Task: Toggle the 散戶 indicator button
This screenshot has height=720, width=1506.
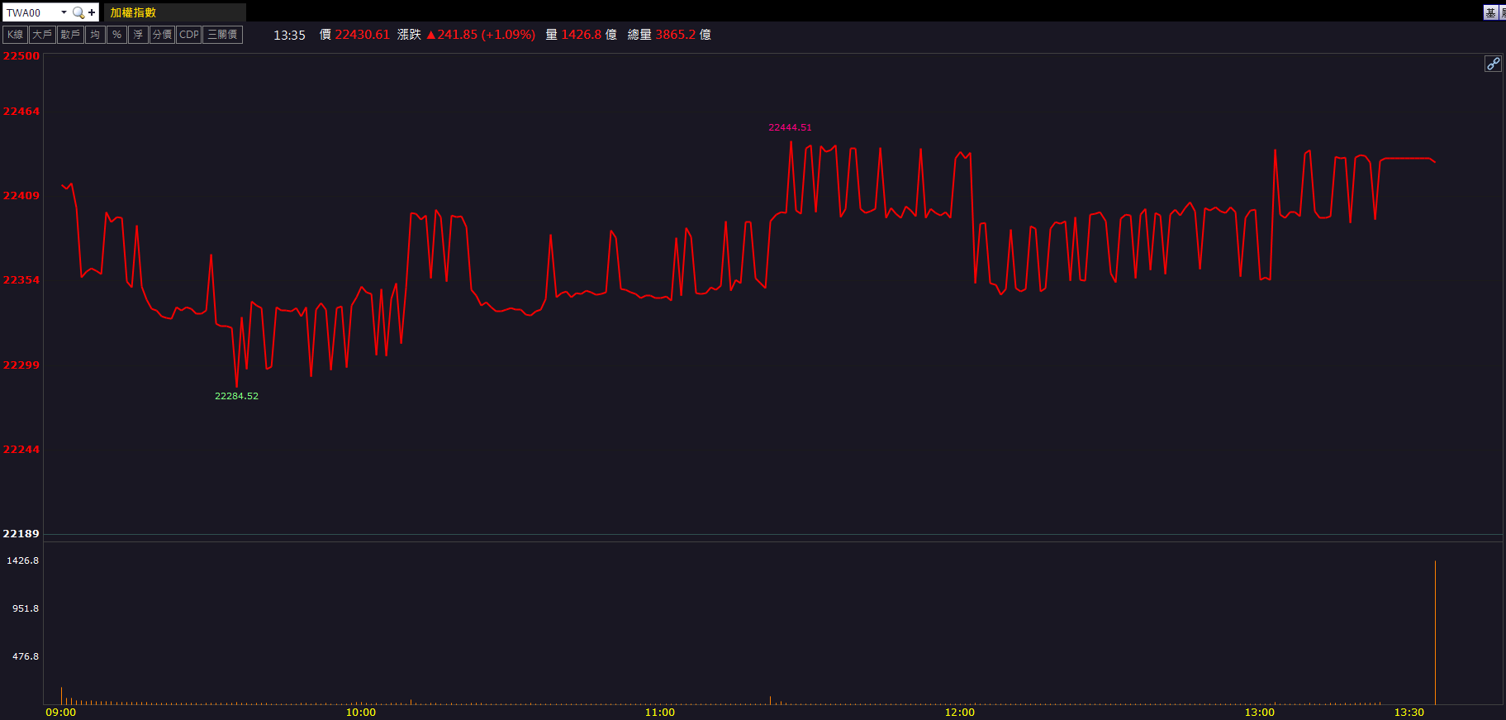Action: click(70, 34)
